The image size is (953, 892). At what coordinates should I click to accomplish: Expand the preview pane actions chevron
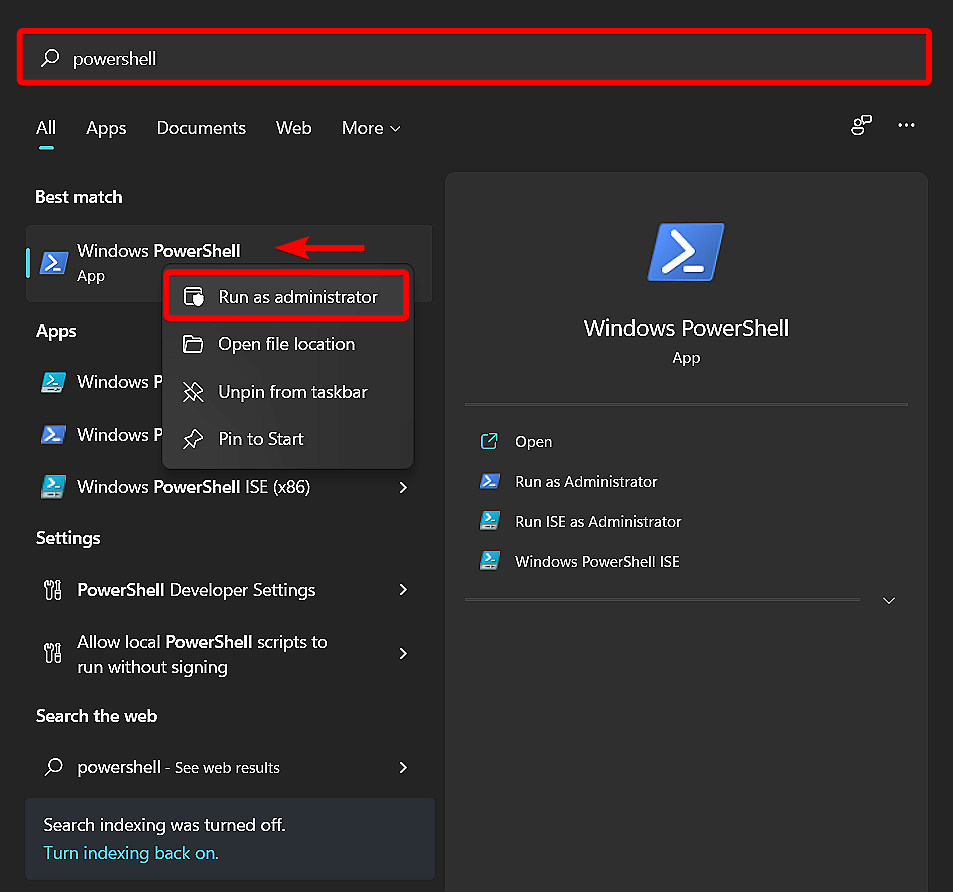[889, 600]
